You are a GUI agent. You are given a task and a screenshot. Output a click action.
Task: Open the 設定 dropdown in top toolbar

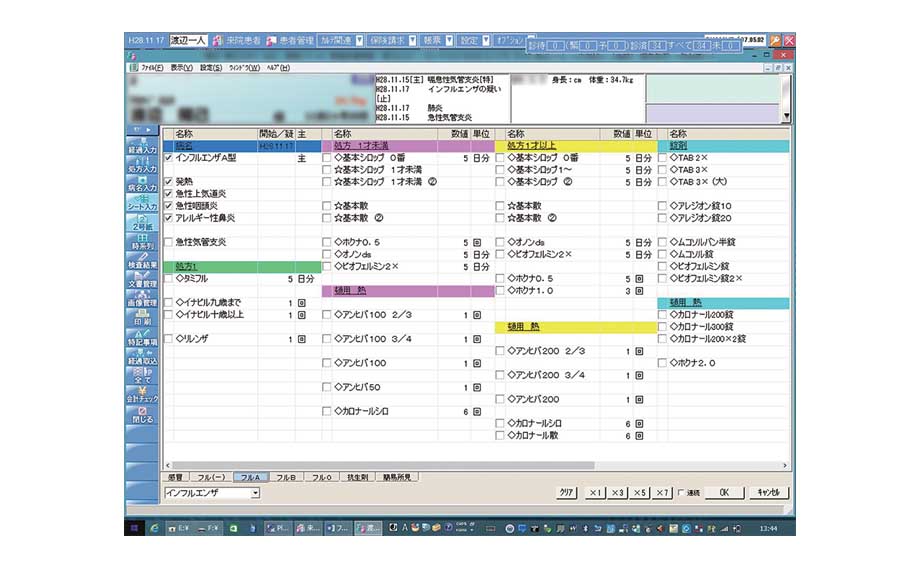(x=486, y=41)
